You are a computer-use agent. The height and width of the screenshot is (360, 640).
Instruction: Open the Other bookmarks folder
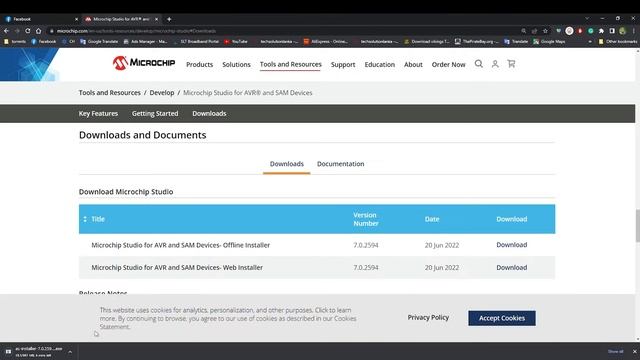click(618, 42)
